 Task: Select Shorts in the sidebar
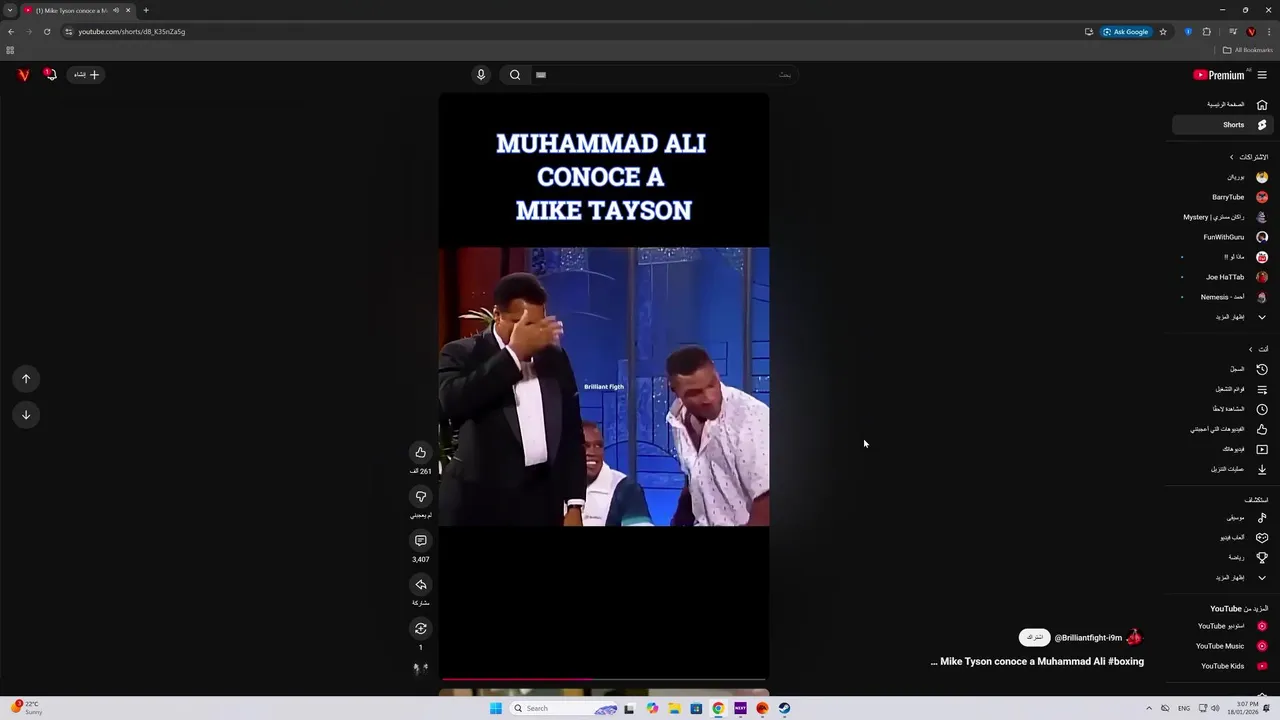[1222, 125]
